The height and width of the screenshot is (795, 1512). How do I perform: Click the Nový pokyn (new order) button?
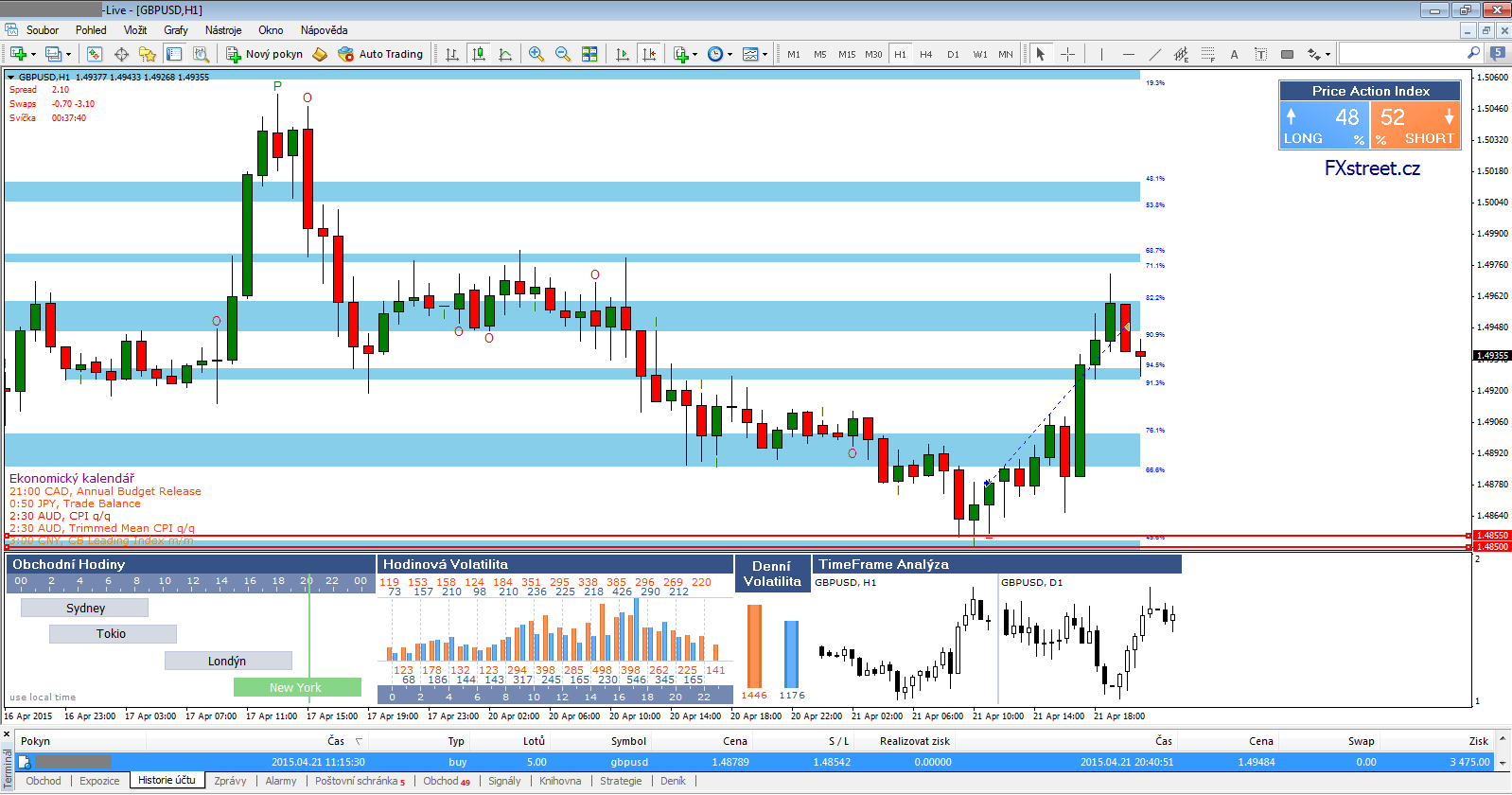click(264, 54)
